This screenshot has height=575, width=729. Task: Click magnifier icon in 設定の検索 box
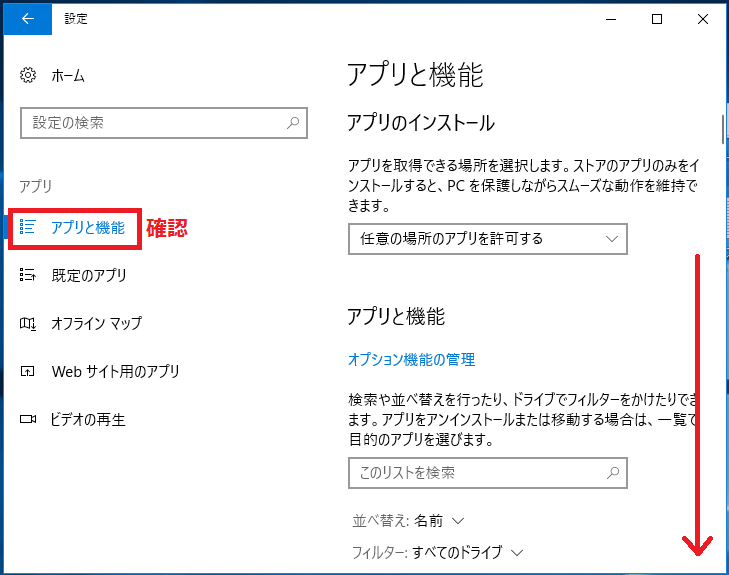tap(293, 123)
